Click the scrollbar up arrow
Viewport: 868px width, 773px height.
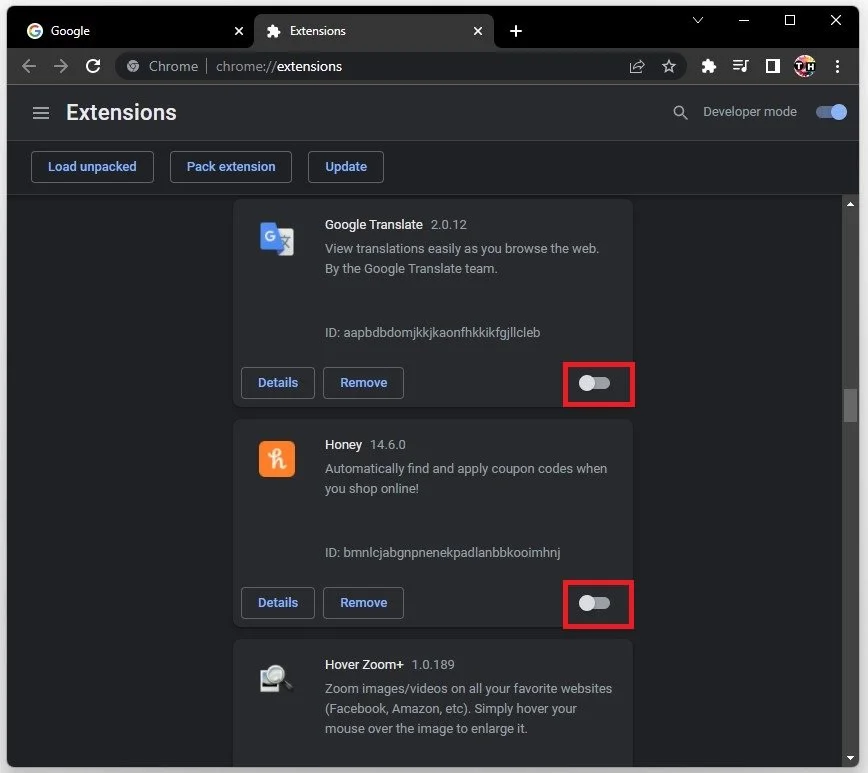(850, 204)
